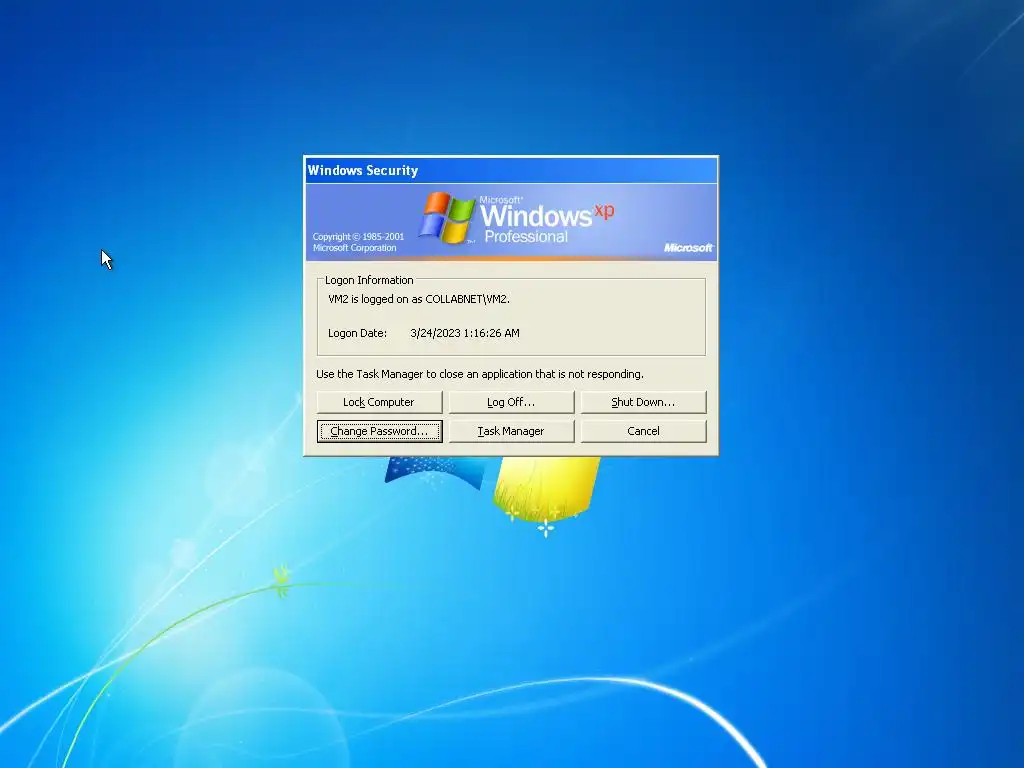1024x768 pixels.
Task: Click the Task Manager hint sentence
Action: coord(480,374)
